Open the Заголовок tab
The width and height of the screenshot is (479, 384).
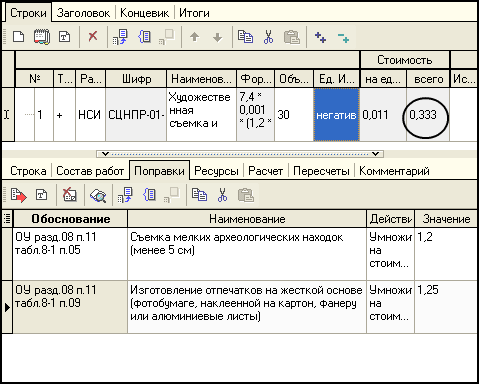tap(83, 13)
